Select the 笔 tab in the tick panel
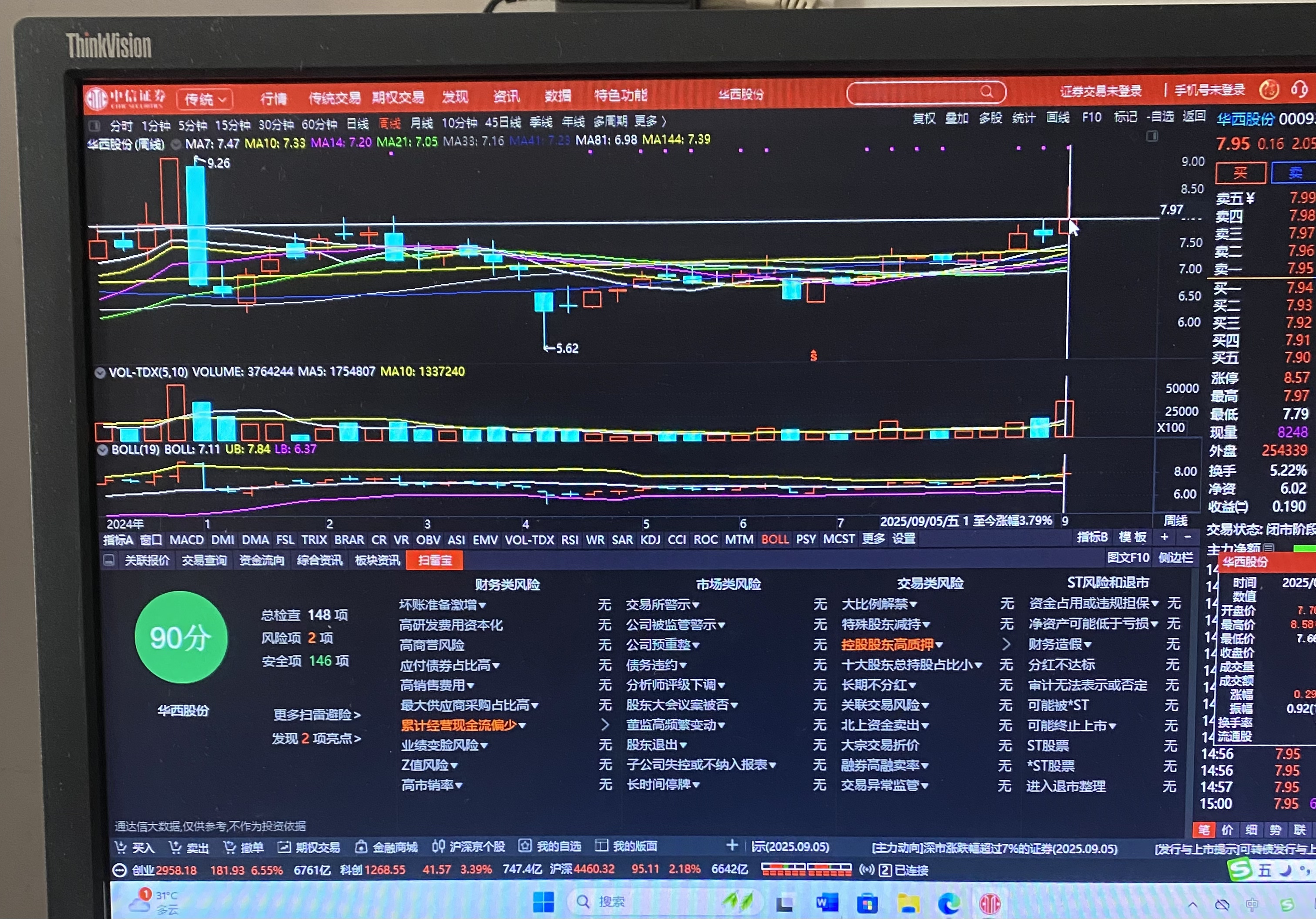The height and width of the screenshot is (919, 1316). pos(1204,830)
